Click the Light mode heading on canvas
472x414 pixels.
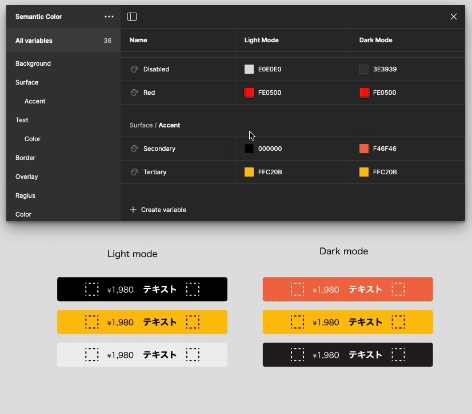132,254
